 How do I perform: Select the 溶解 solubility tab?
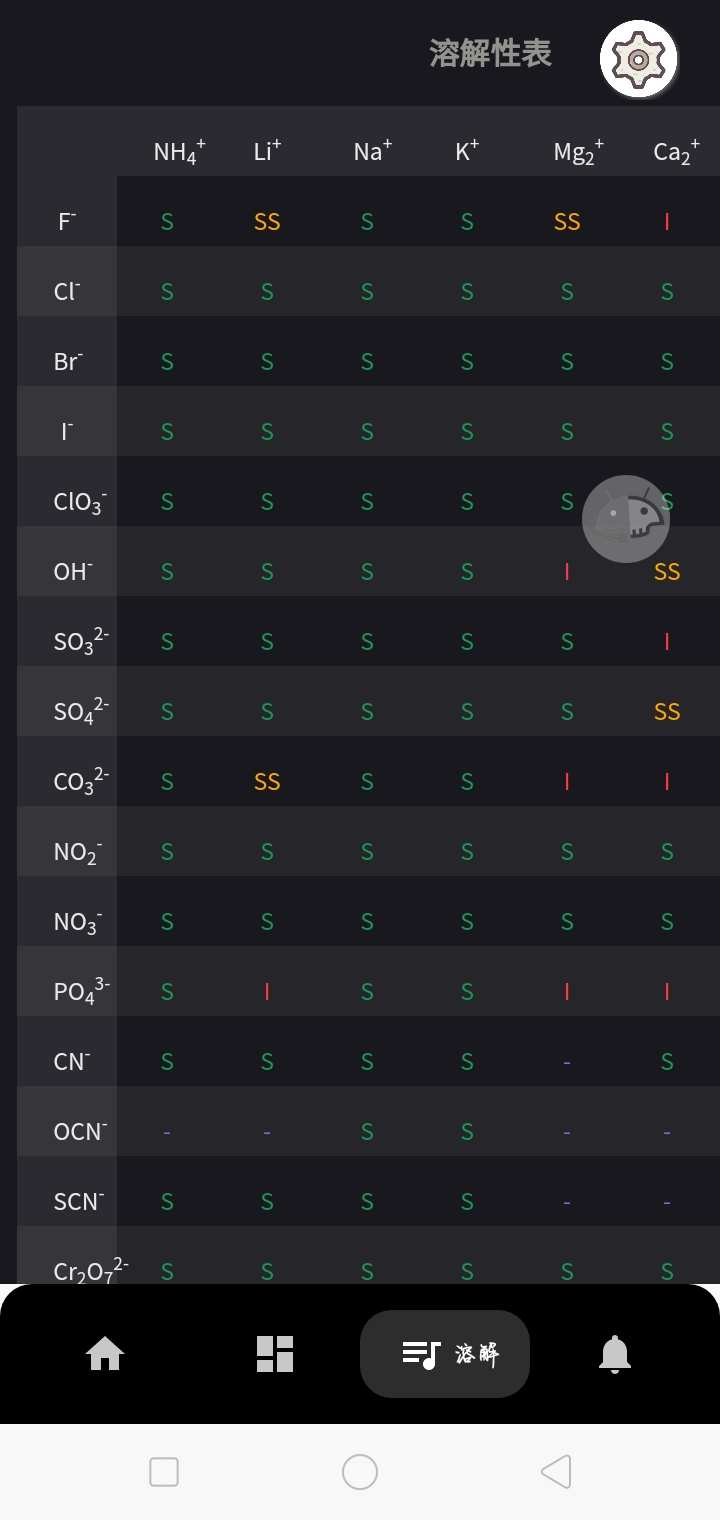point(445,1354)
